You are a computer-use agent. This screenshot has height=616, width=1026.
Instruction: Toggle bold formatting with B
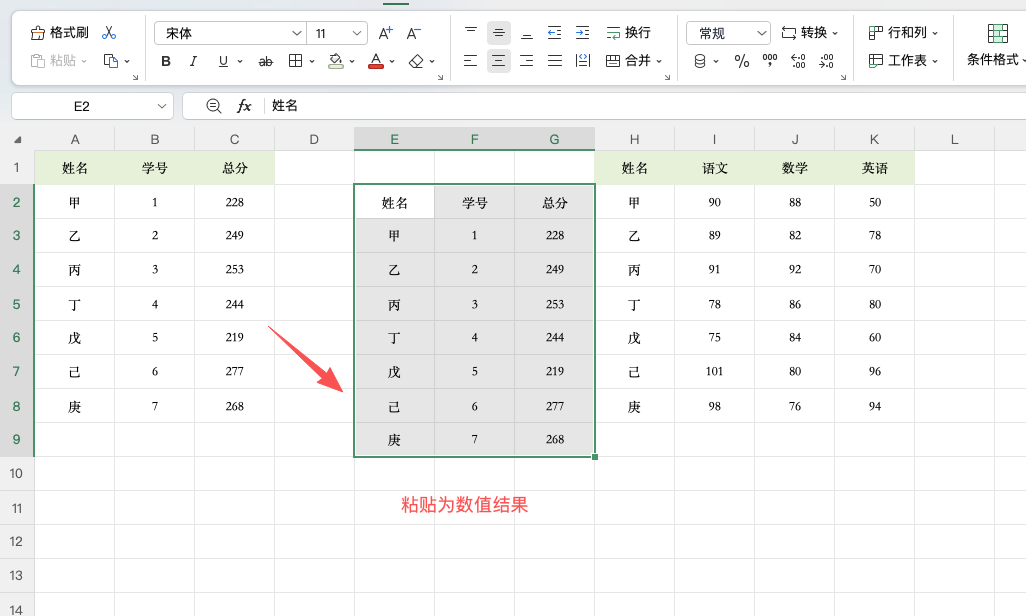(x=166, y=61)
